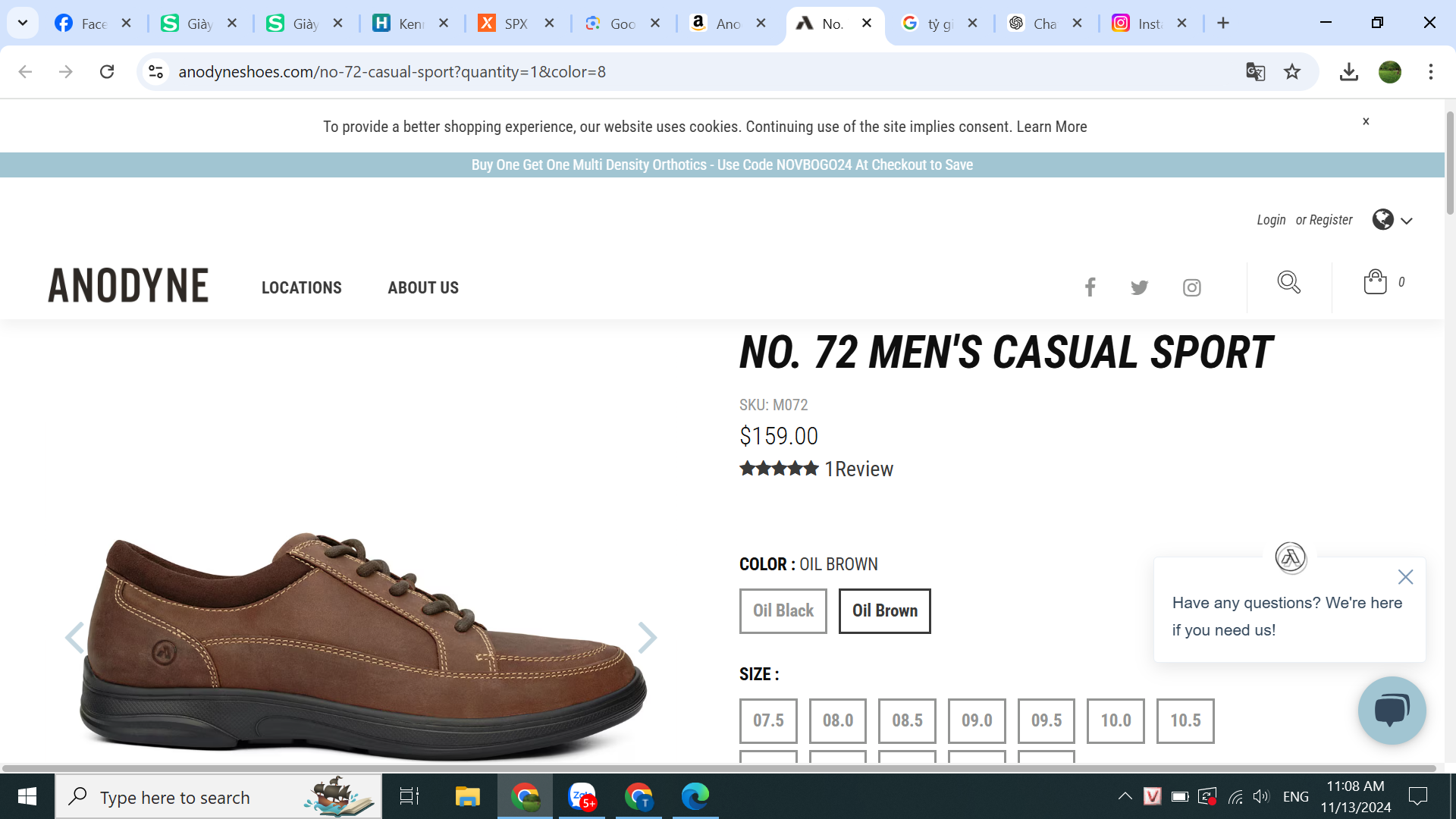This screenshot has width=1456, height=819.
Task: Open the Instagram icon in header
Action: tap(1191, 287)
